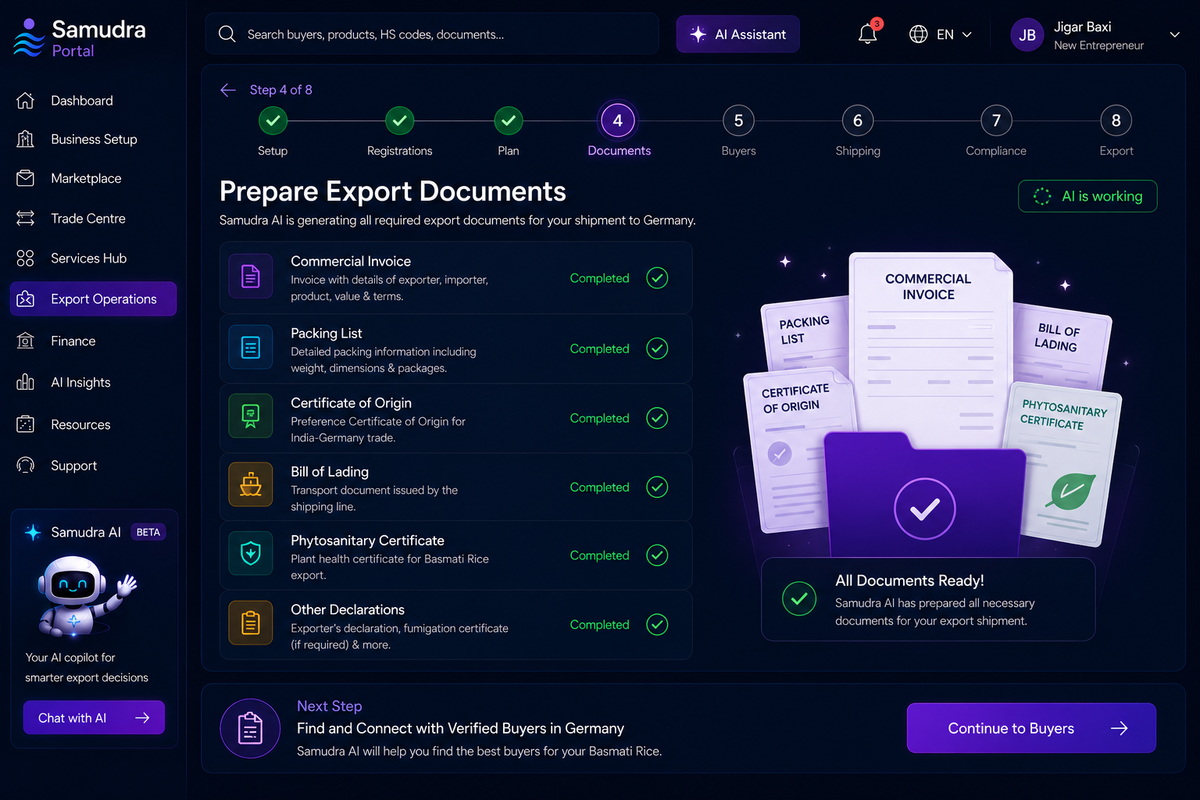Image resolution: width=1200 pixels, height=800 pixels.
Task: Open the EN language dropdown
Action: point(941,34)
